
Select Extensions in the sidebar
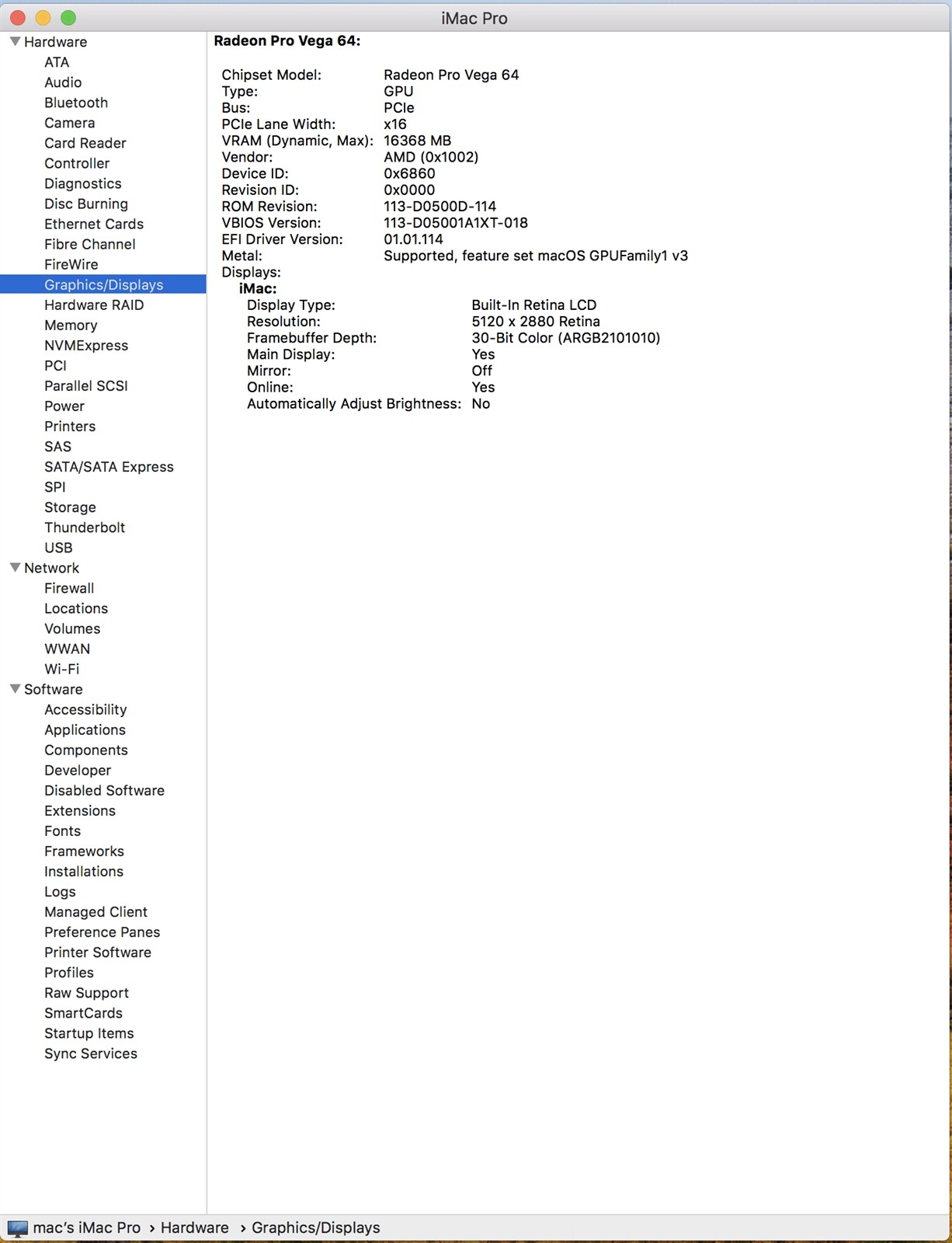coord(80,810)
